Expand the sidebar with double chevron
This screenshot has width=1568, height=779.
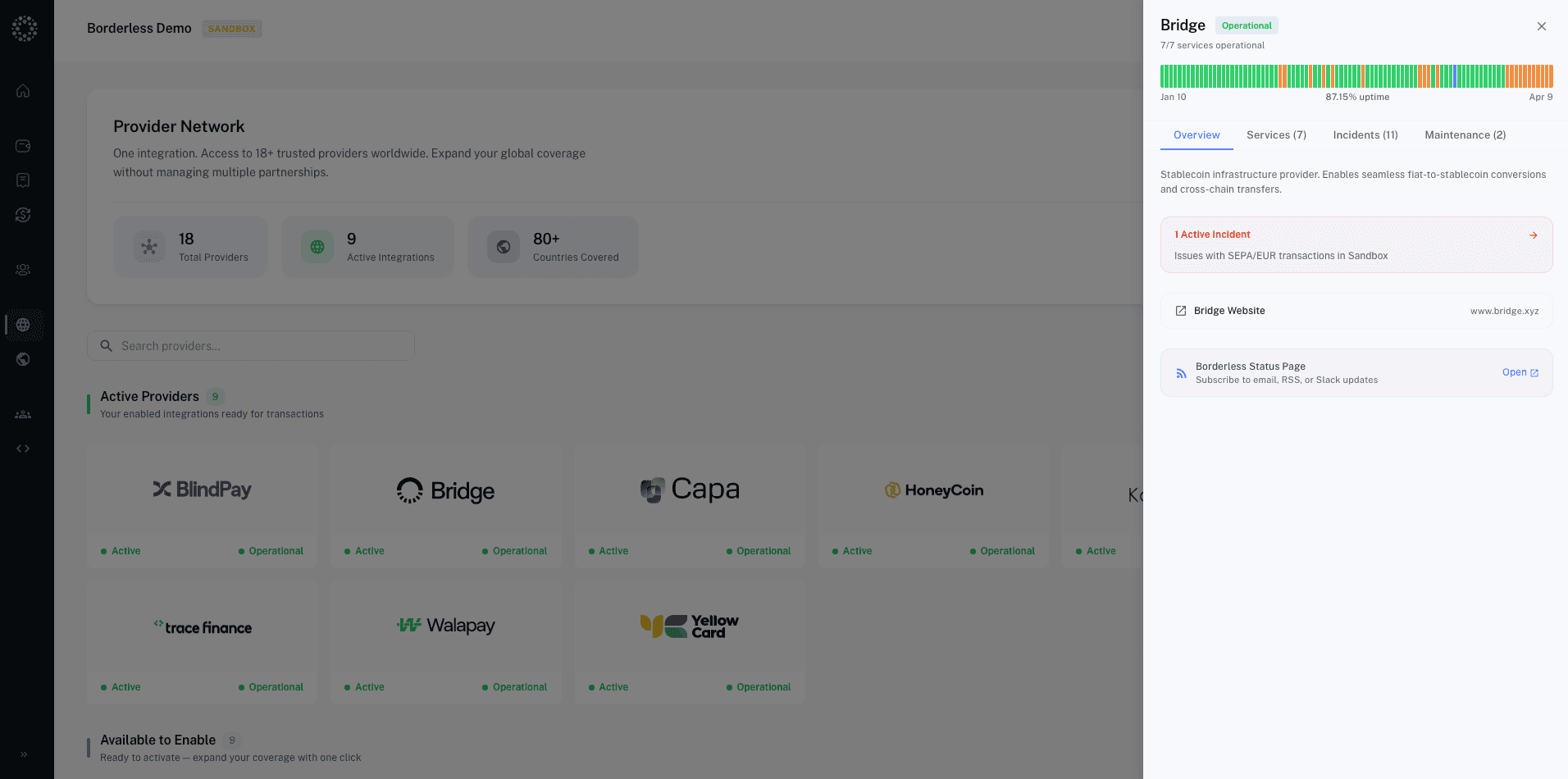pos(24,754)
